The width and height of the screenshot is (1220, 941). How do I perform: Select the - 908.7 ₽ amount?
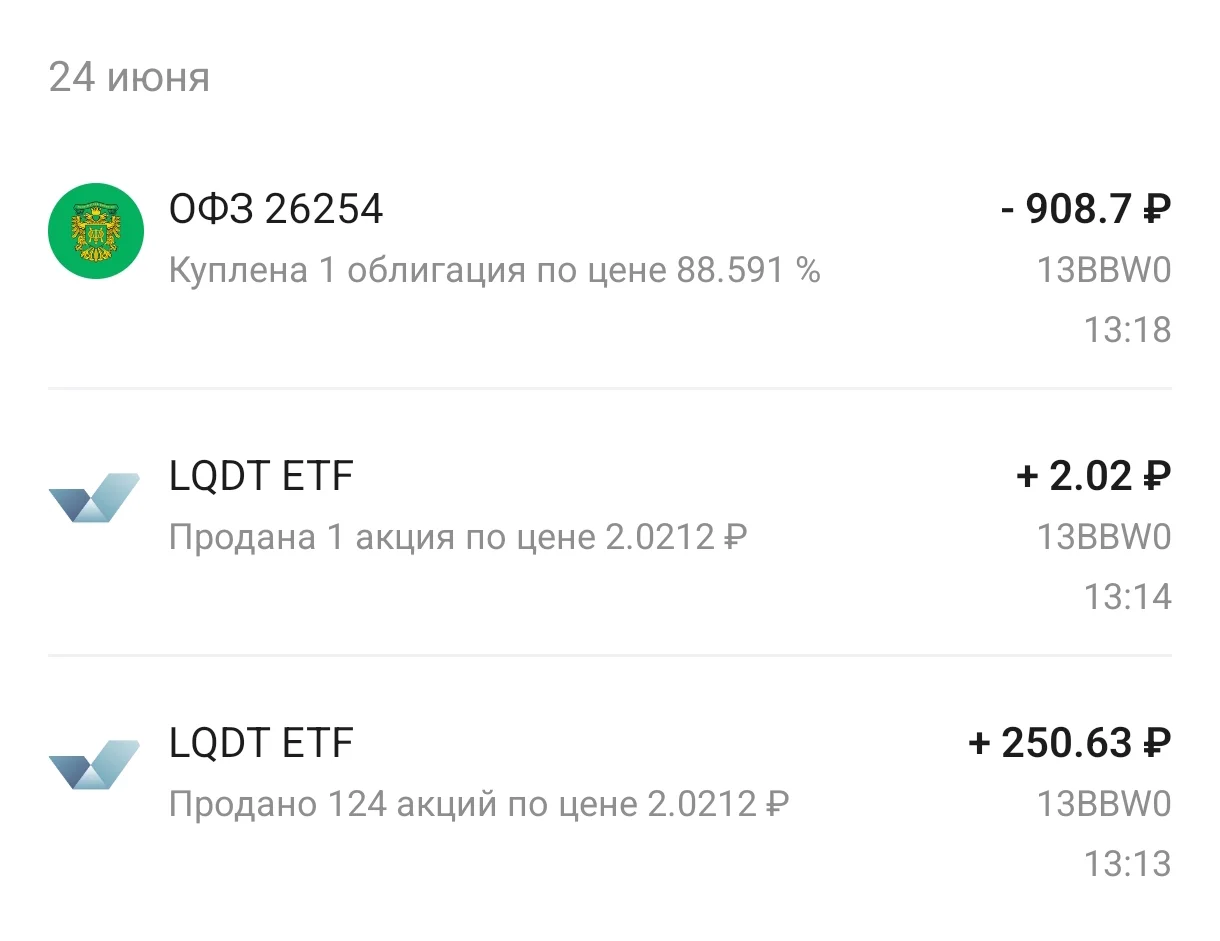click(1085, 210)
